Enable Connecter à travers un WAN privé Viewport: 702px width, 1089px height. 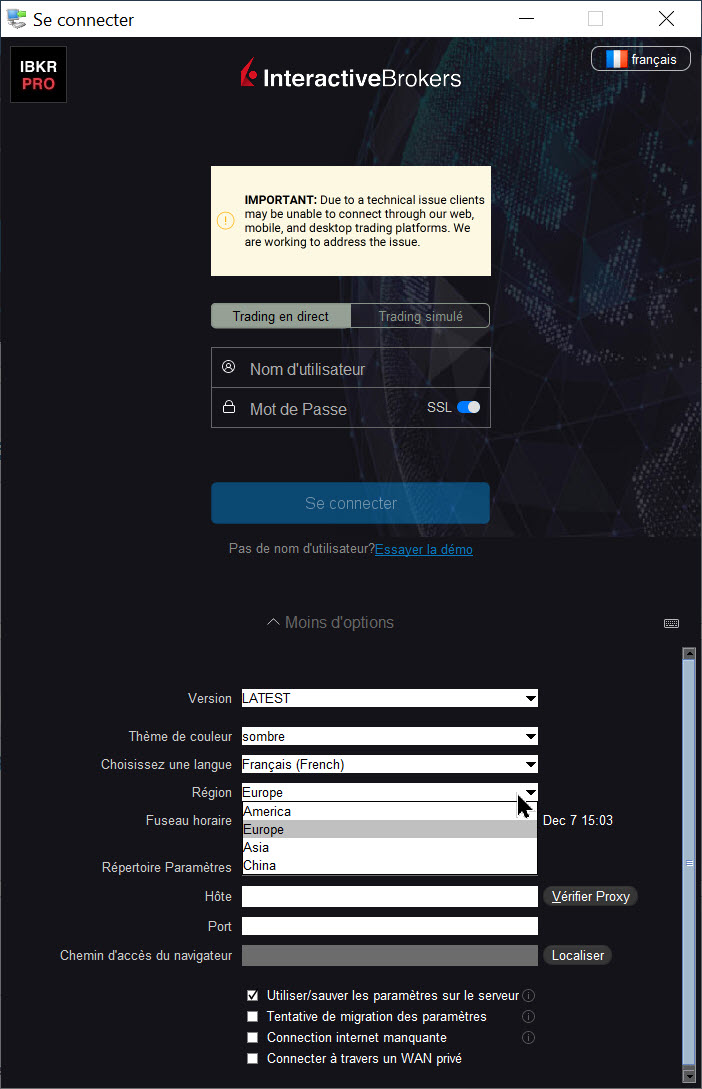253,1058
